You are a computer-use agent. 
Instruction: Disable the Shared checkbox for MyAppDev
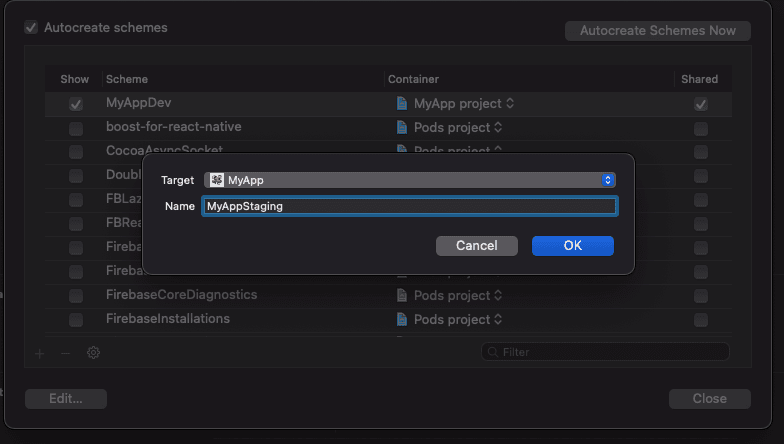coord(701,104)
